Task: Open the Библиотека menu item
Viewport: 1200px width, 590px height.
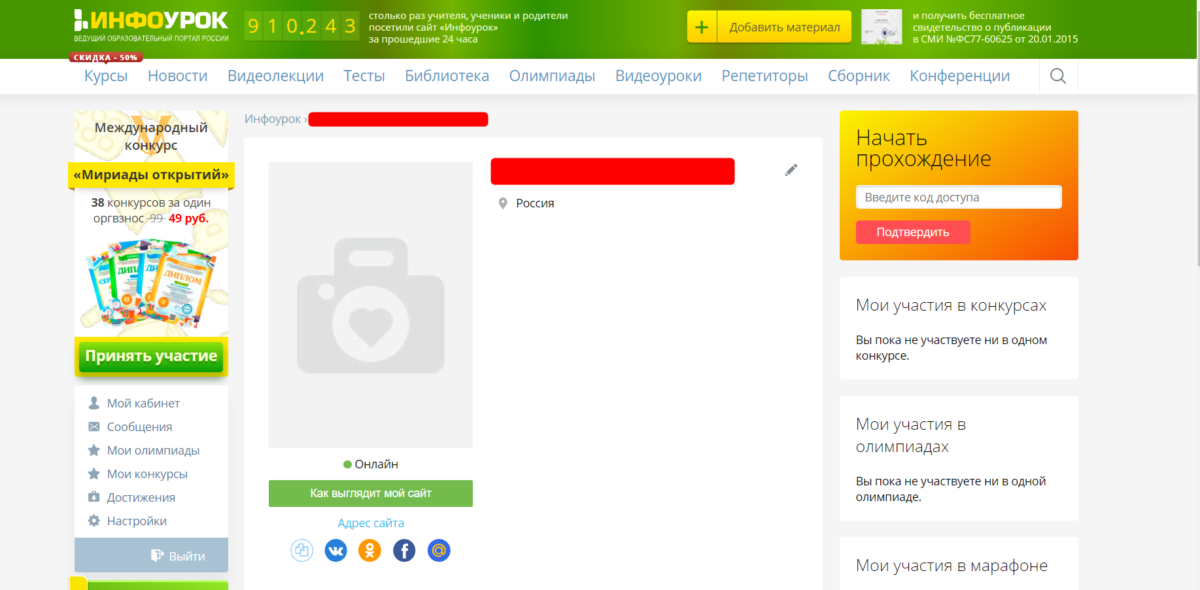Action: point(447,76)
